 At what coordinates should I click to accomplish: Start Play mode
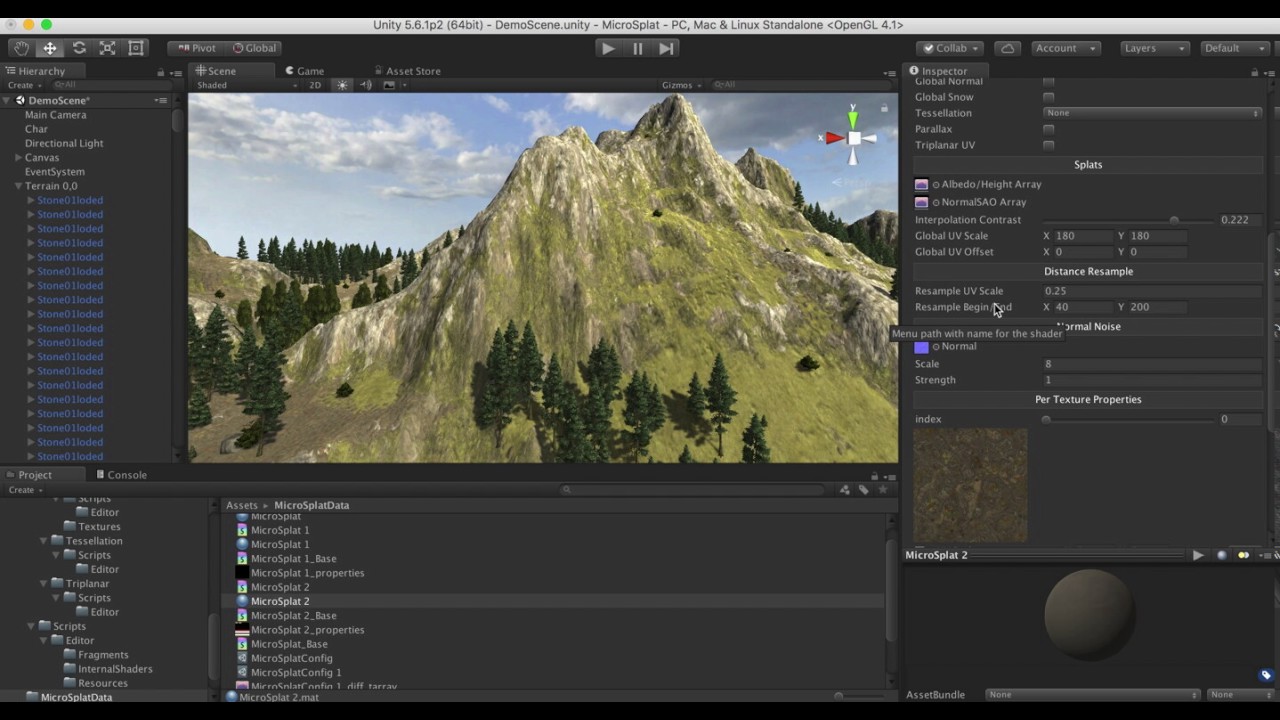coord(608,48)
